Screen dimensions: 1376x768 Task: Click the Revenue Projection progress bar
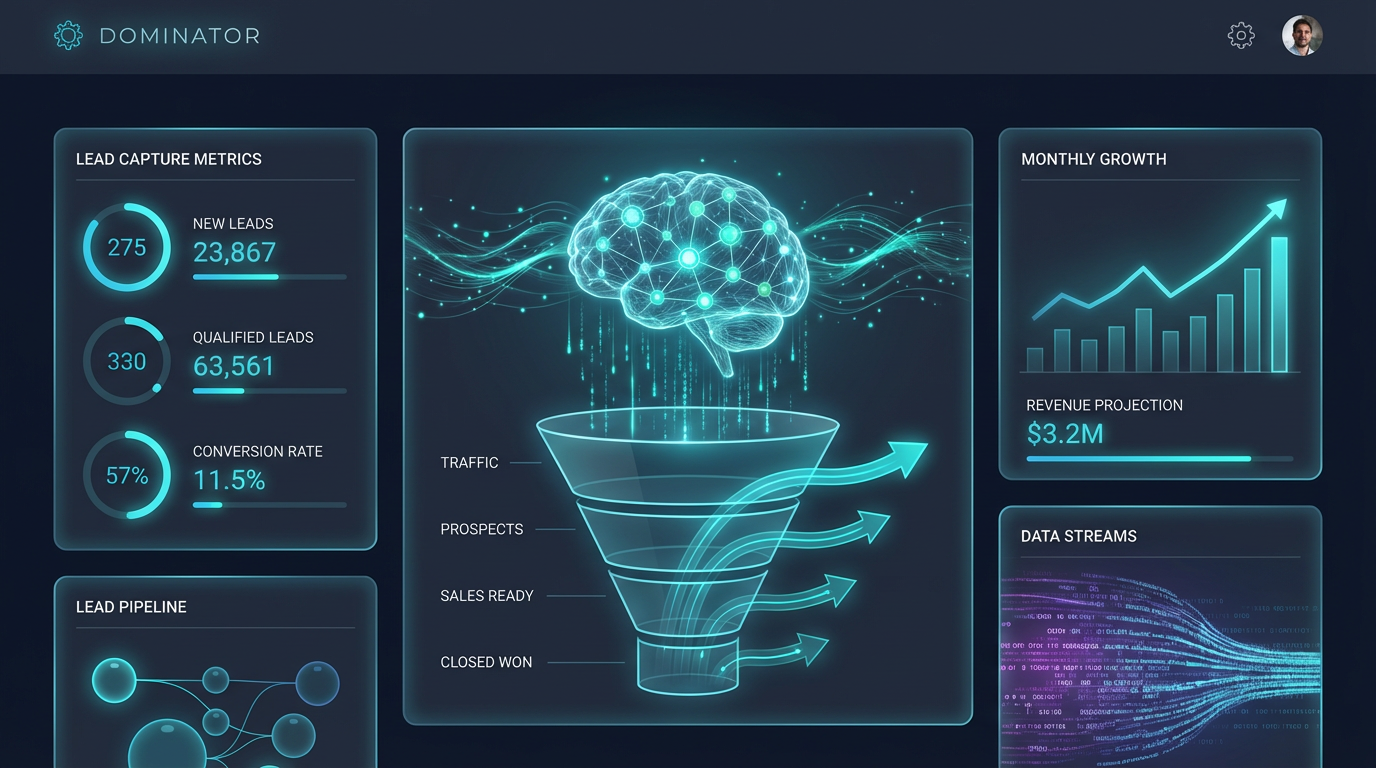click(x=1158, y=459)
